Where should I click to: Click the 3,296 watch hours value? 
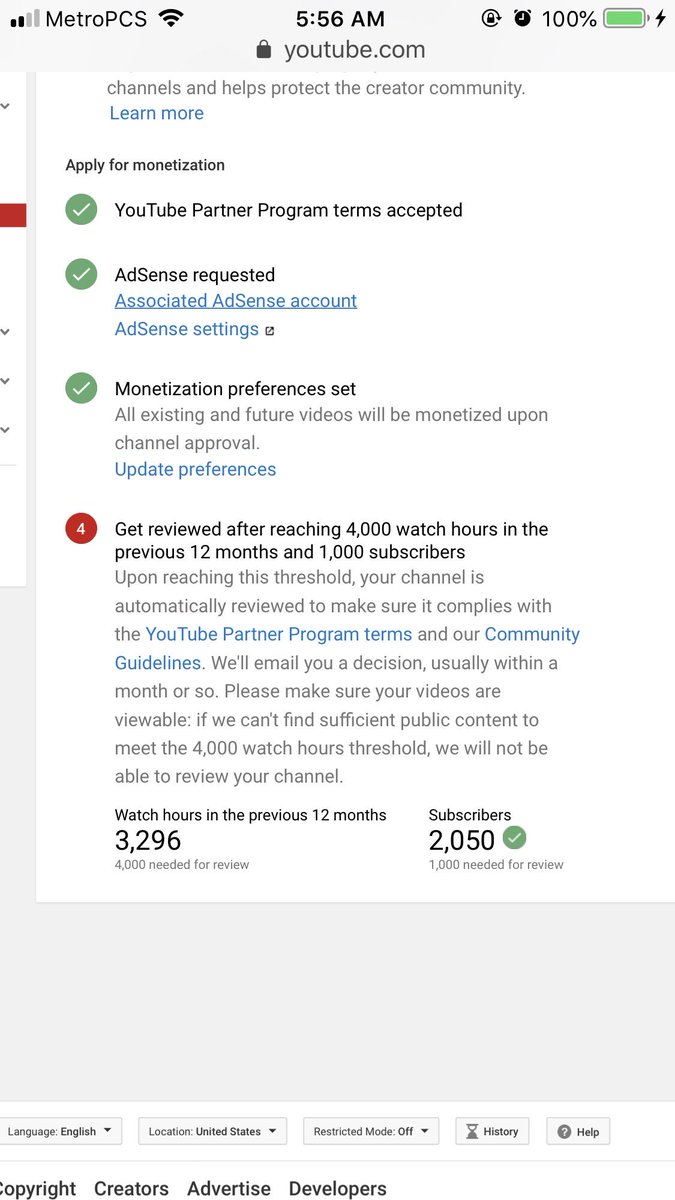(148, 841)
